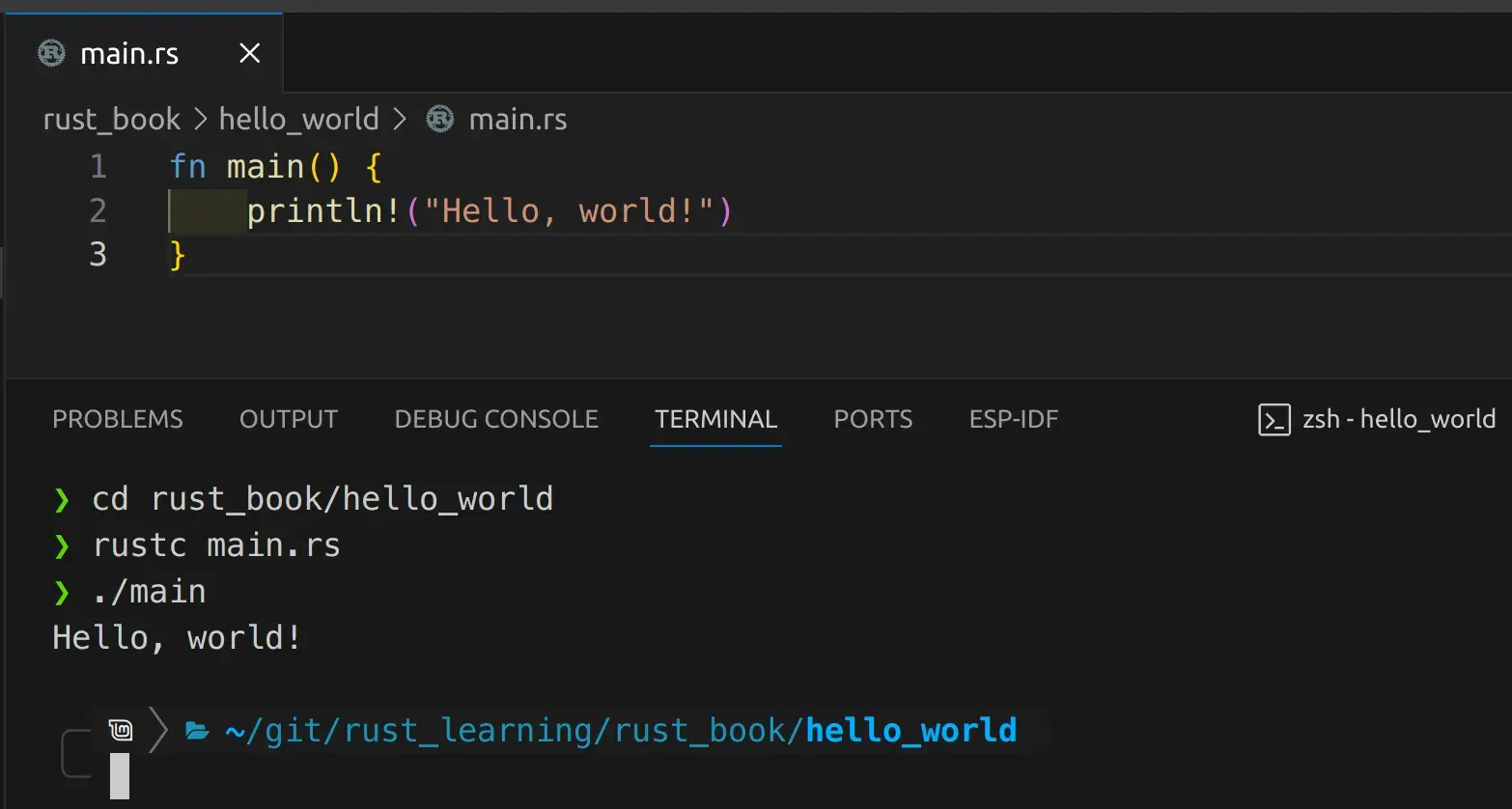The width and height of the screenshot is (1512, 809).
Task: Open the main.rs breadcrumb symbol dropdown
Action: tap(518, 119)
